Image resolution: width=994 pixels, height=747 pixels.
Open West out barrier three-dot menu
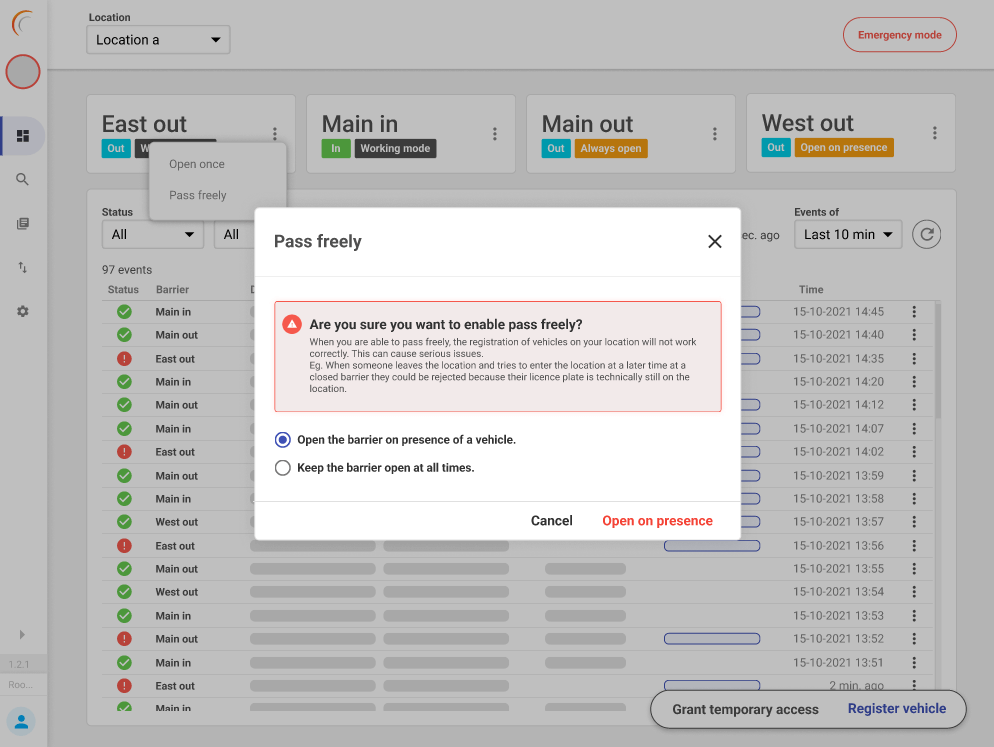pos(935,133)
